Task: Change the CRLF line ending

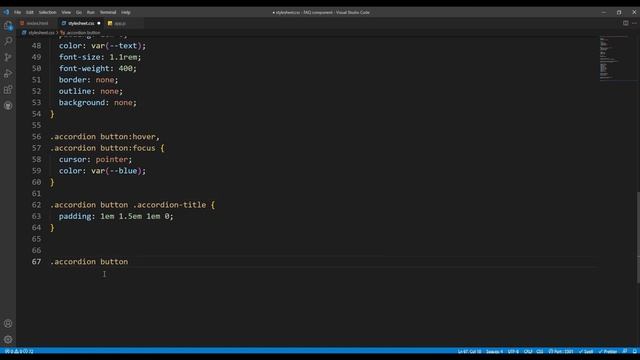Action: pos(528,351)
